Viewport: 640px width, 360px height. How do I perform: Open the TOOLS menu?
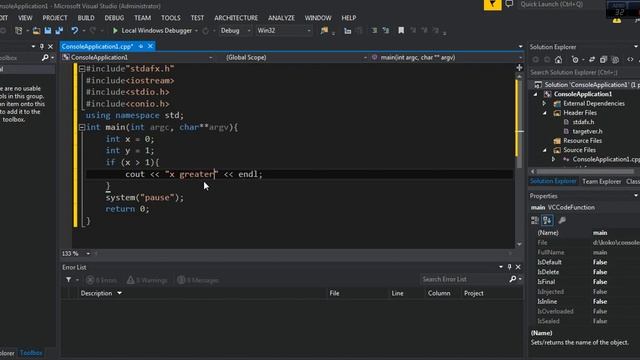pos(171,18)
